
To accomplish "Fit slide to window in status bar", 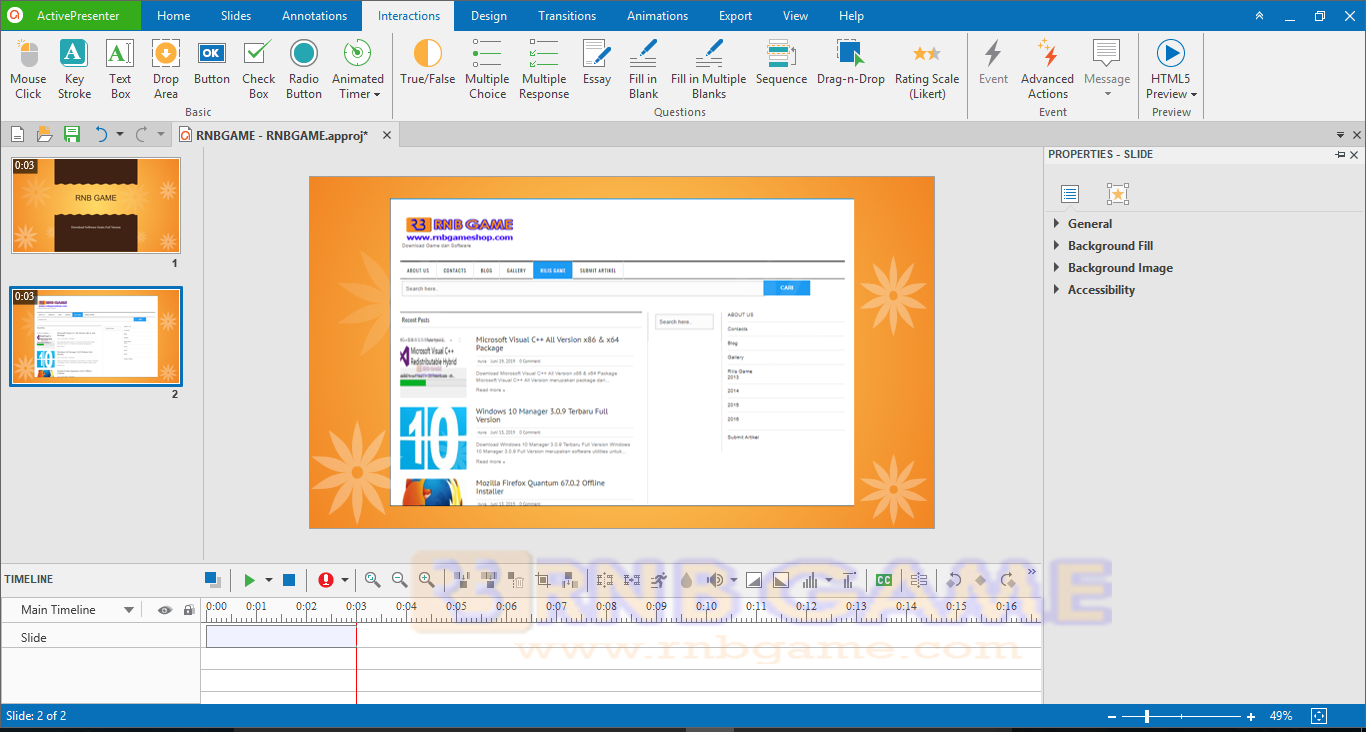I will click(1319, 716).
